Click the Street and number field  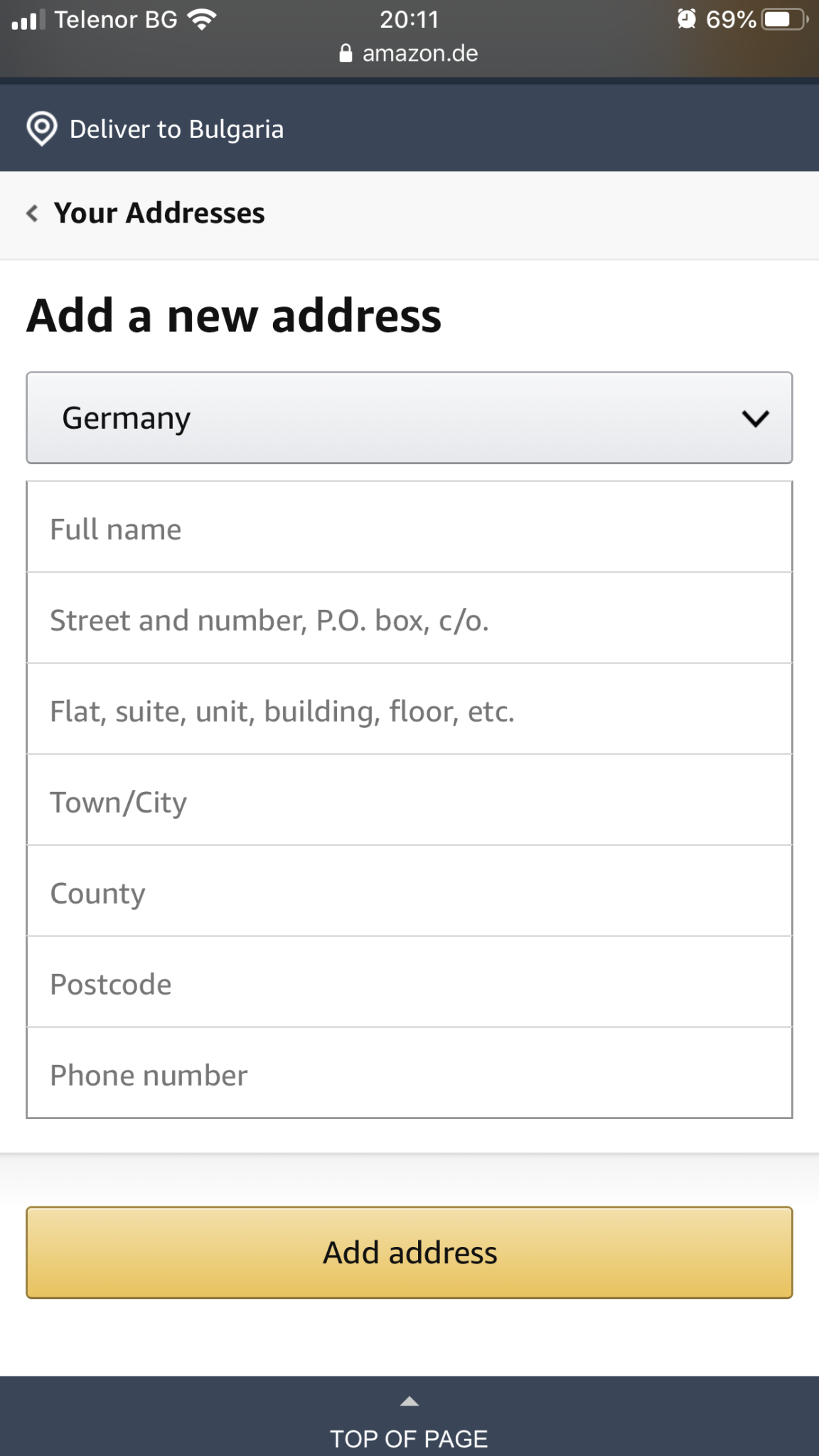click(409, 620)
